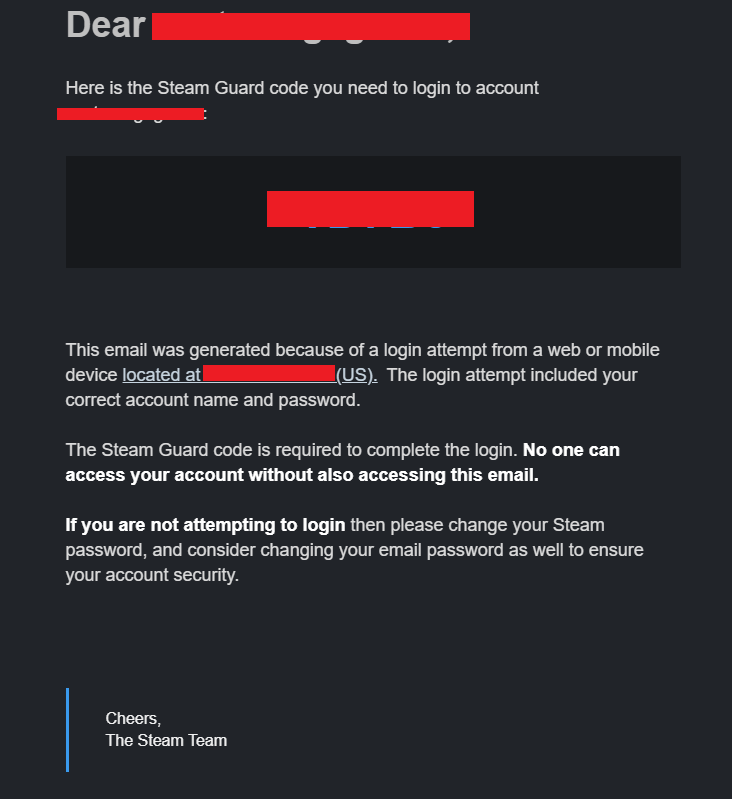Click "The Steam Team" signature
Viewport: 732px width, 799px height.
click(166, 741)
